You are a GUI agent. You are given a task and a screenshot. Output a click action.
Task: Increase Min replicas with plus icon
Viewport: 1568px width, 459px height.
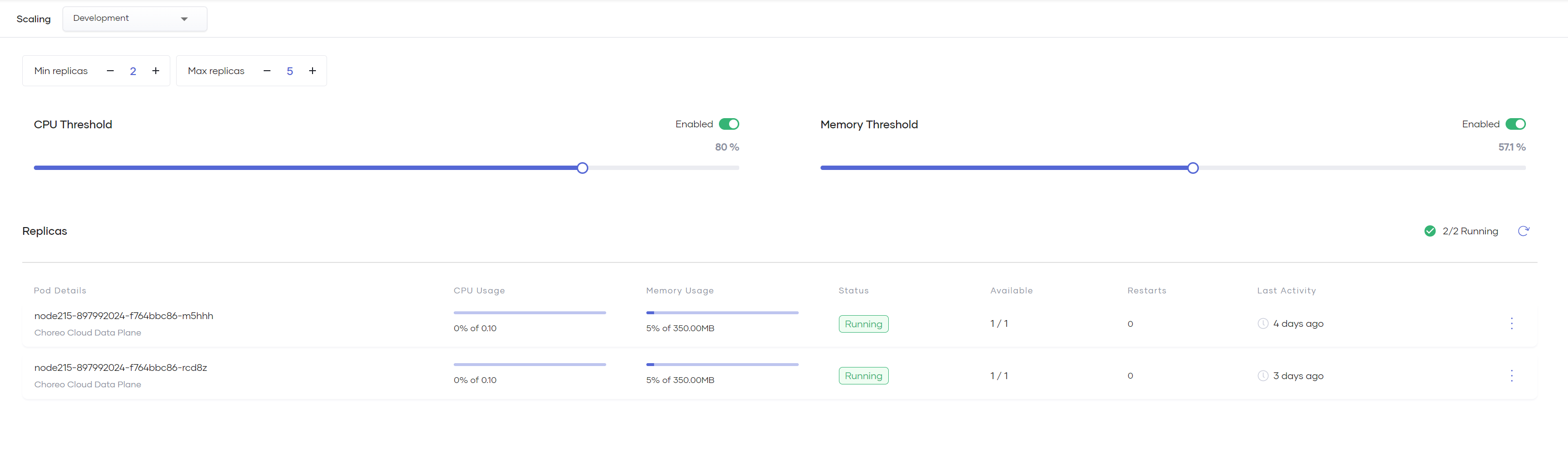coord(156,71)
